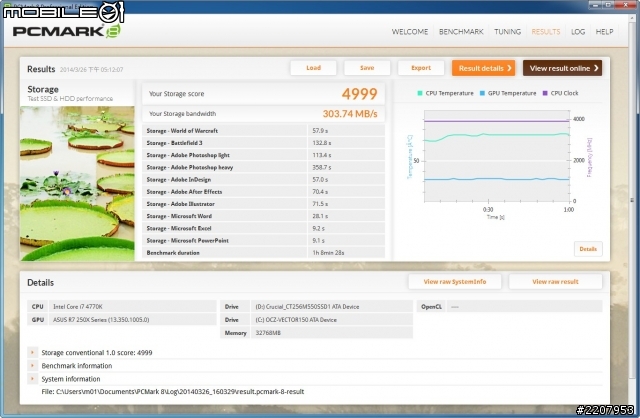Expand the System information section
640x418 pixels.
[x=32, y=379]
